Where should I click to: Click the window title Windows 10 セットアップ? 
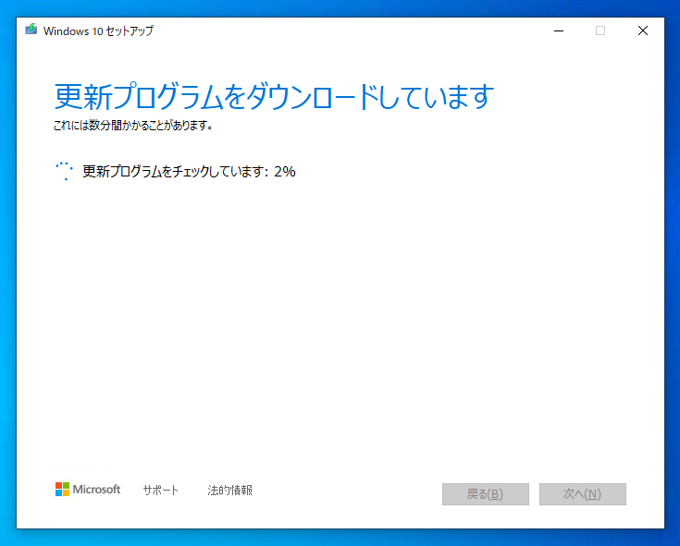click(98, 31)
